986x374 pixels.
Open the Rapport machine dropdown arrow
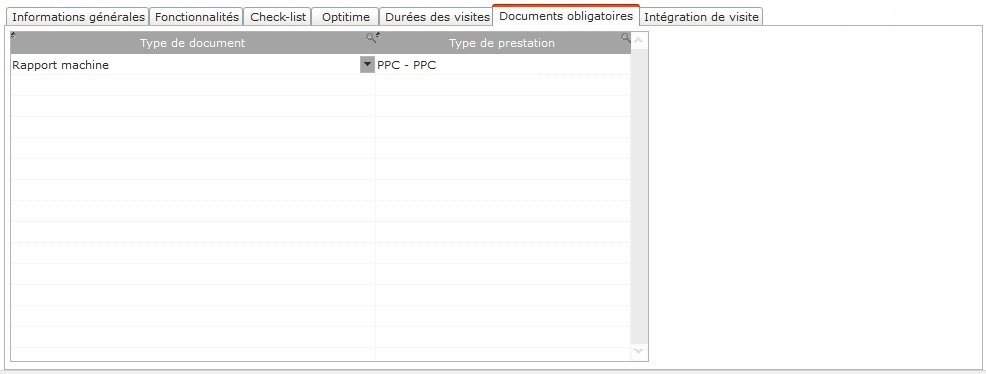[x=367, y=65]
